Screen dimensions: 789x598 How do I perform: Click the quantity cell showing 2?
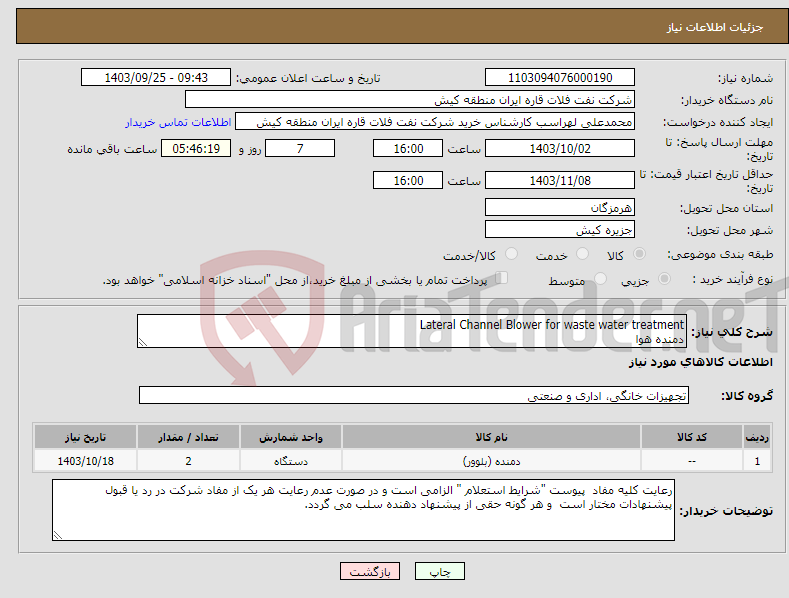coord(188,461)
